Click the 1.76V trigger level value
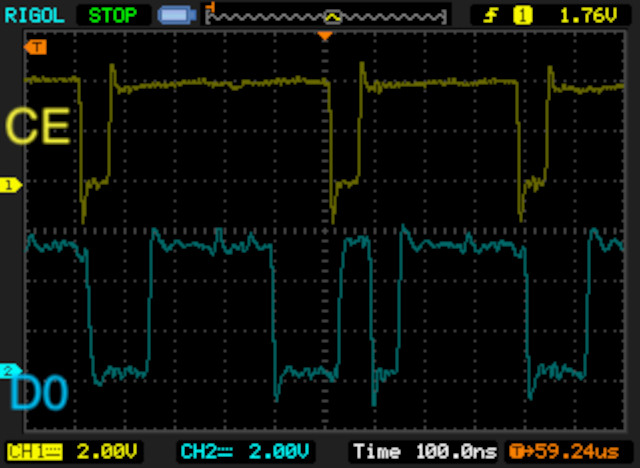 click(x=588, y=16)
